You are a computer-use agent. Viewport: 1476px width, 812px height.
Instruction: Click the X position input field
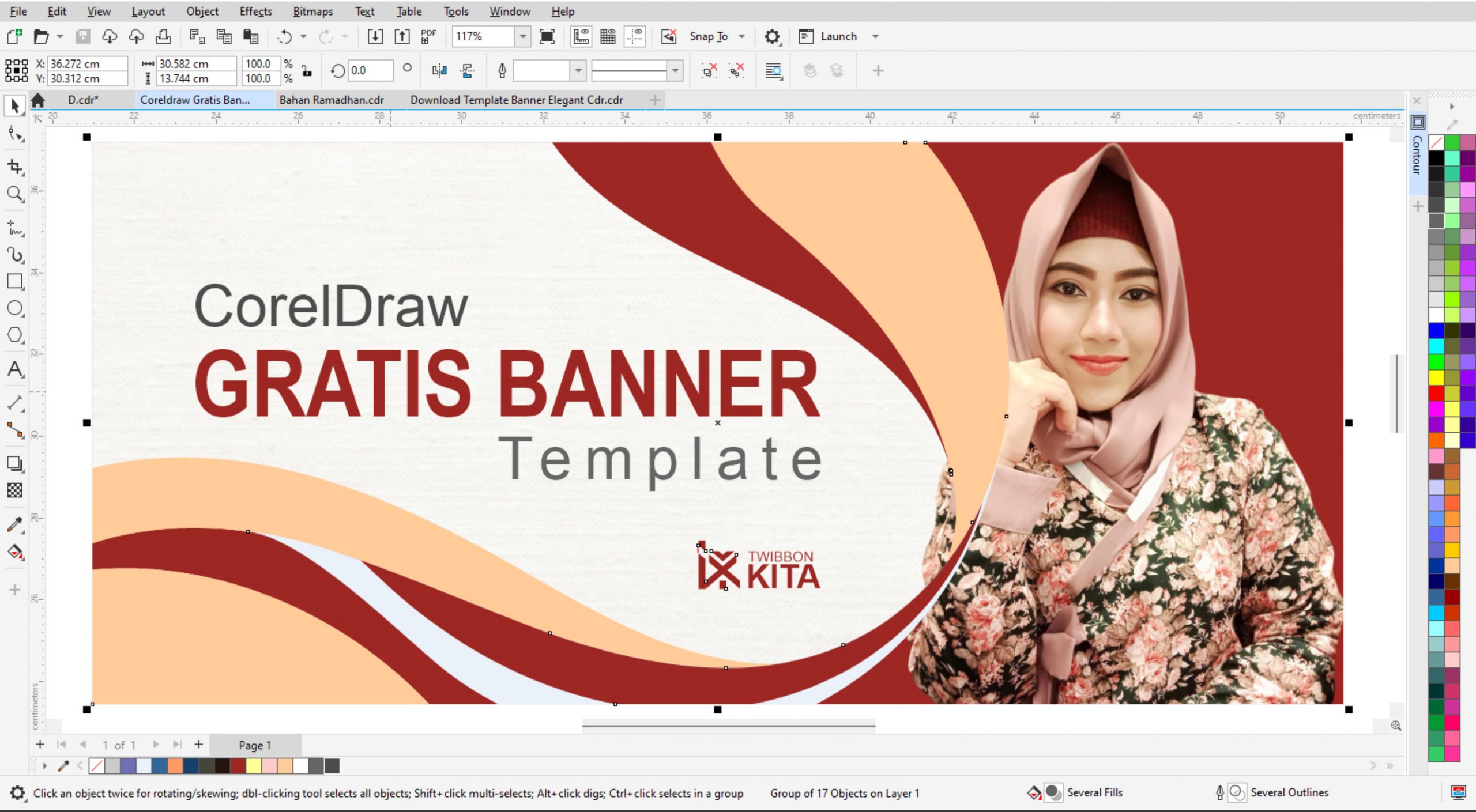pos(87,63)
